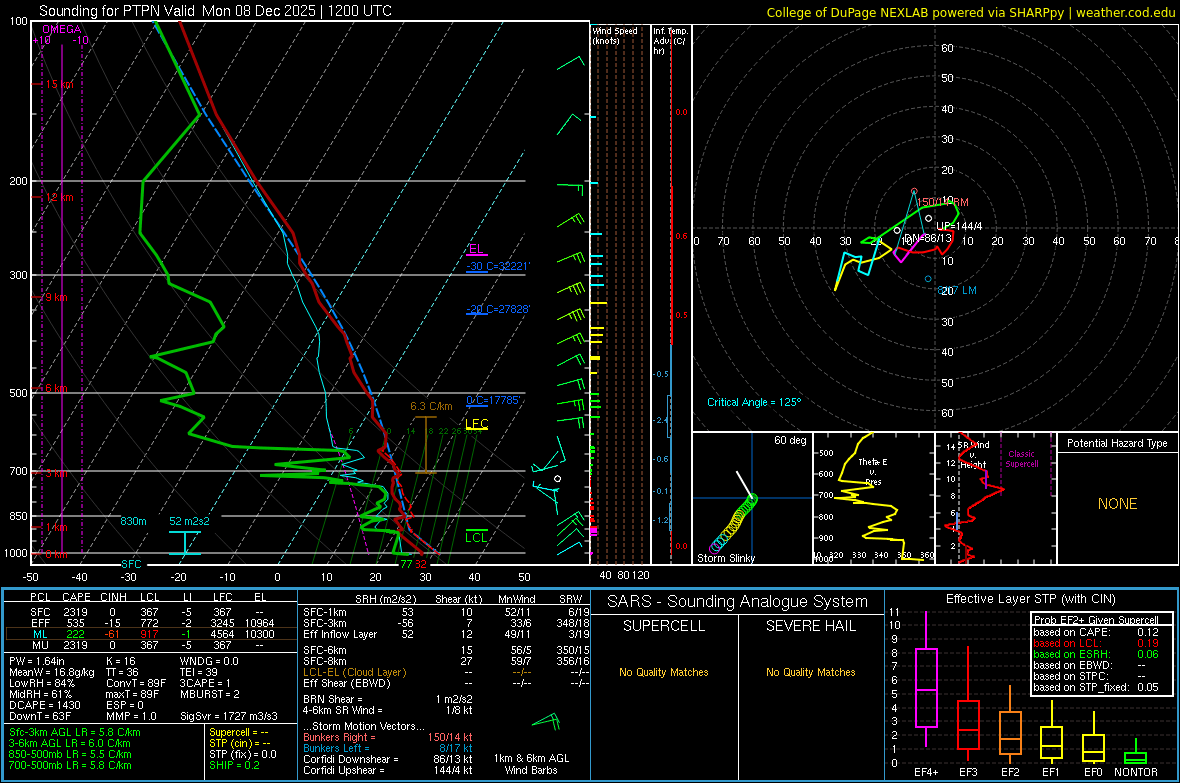Click the 'Inf. Temp. Adv. (C/hr)' panel header
Image resolution: width=1180 pixels, height=783 pixels.
click(x=671, y=41)
